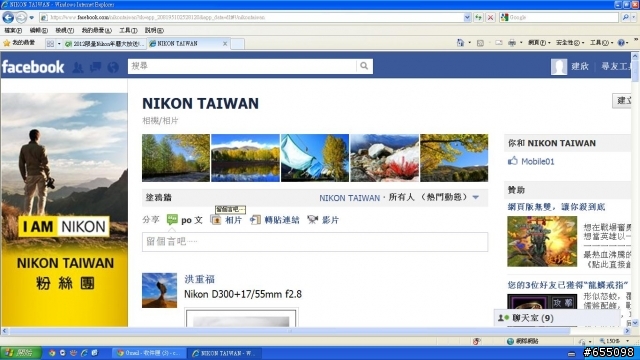Click the red Stop loading icon

pos(491,18)
